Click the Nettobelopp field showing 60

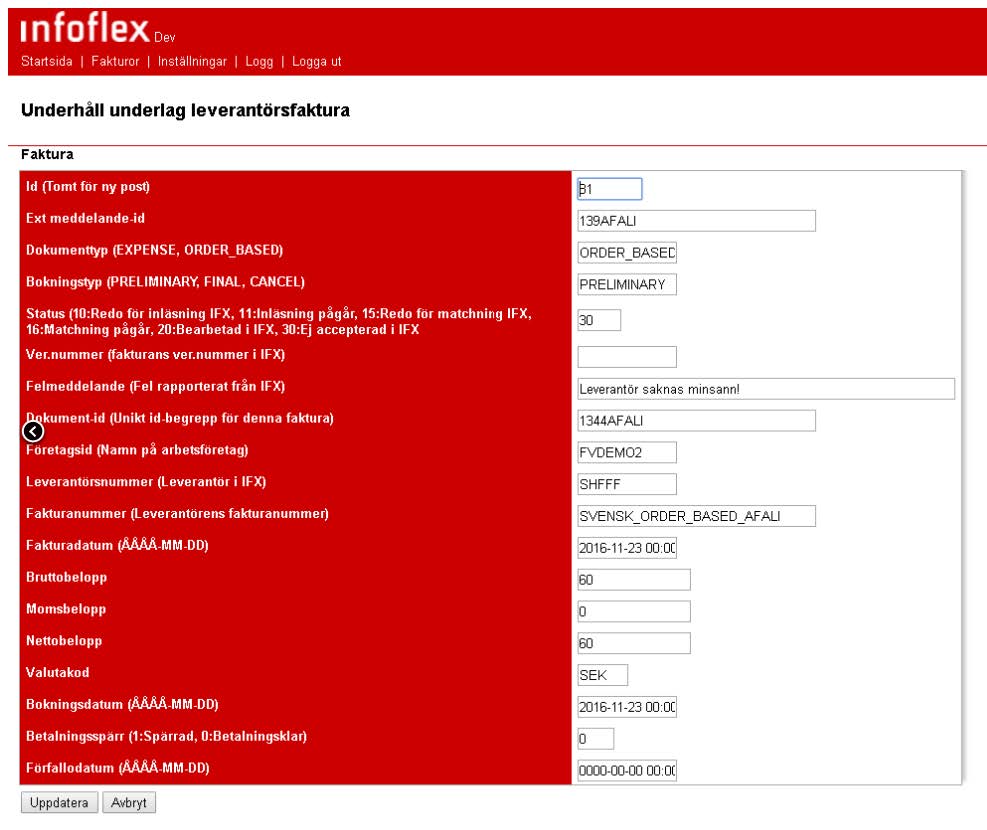[x=634, y=643]
